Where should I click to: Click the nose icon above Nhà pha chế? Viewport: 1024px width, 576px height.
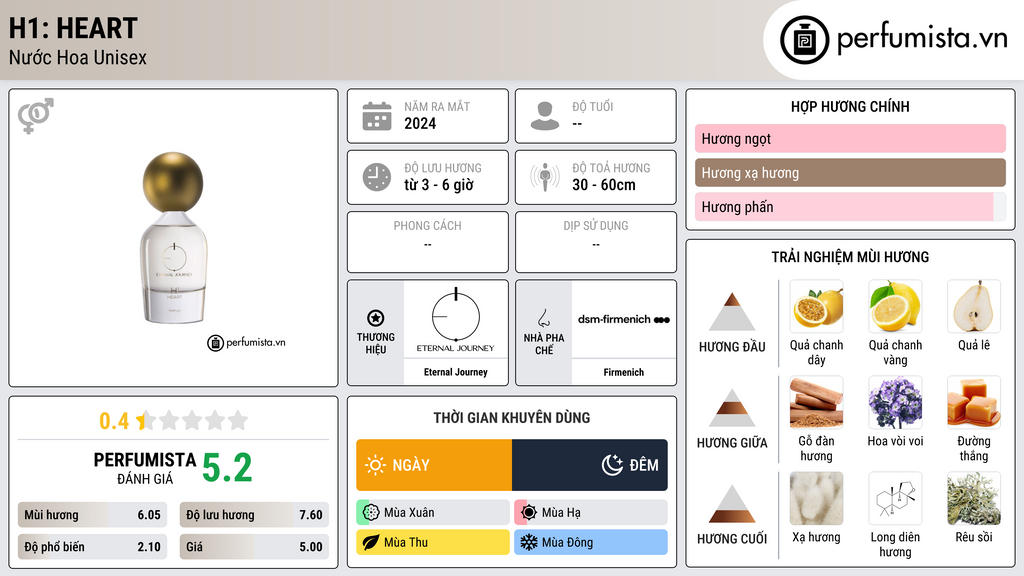(x=543, y=318)
